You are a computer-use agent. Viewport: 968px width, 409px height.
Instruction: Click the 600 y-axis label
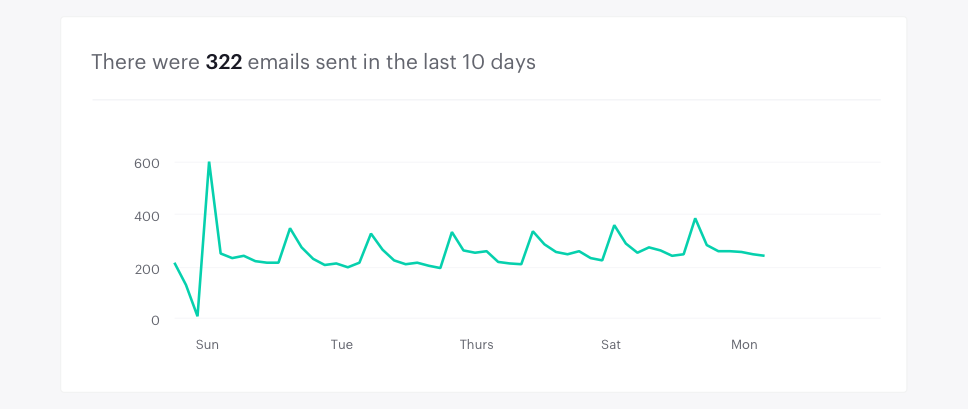click(146, 163)
